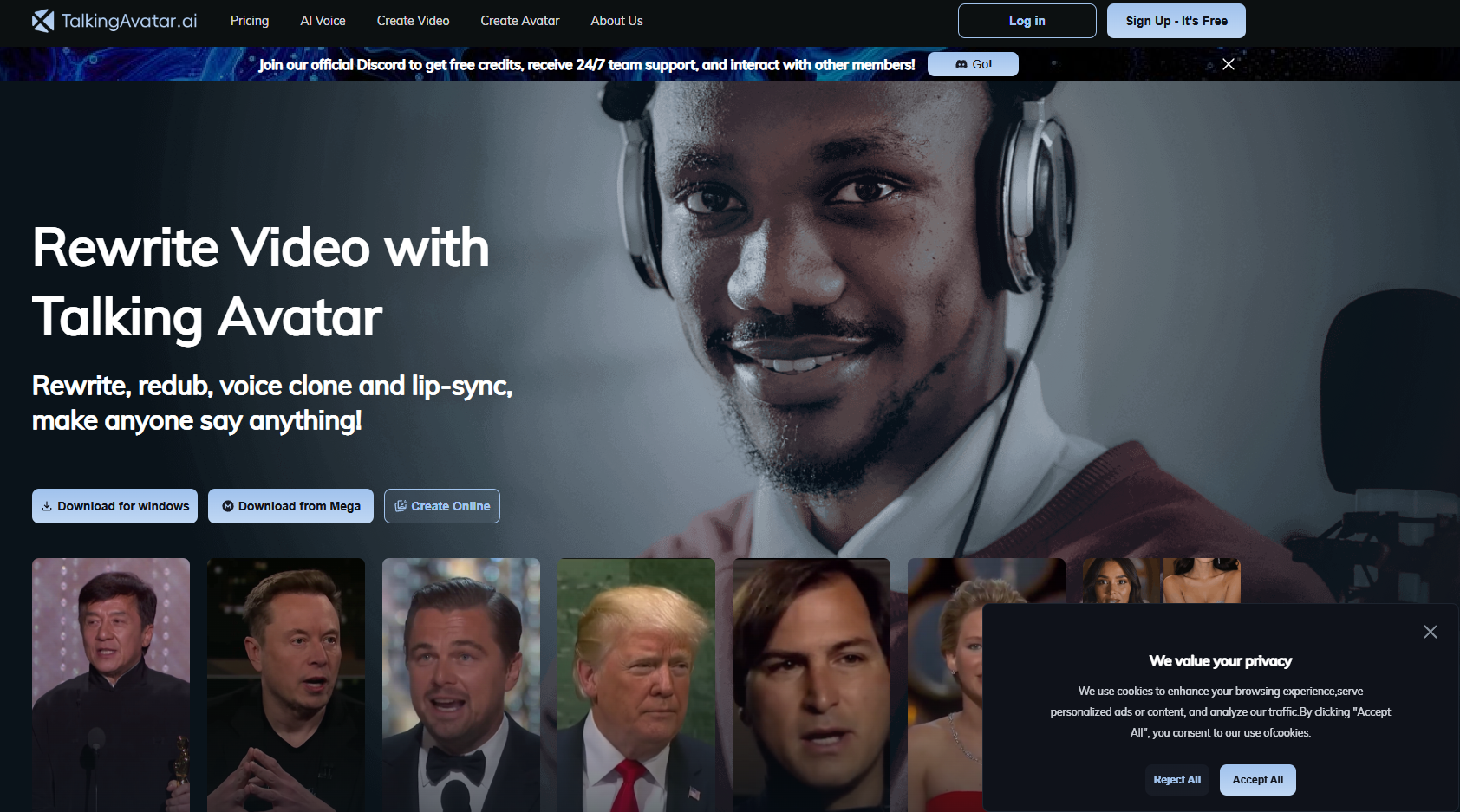Viewport: 1460px width, 812px height.
Task: Go to AI Voice in navigation
Action: [323, 21]
